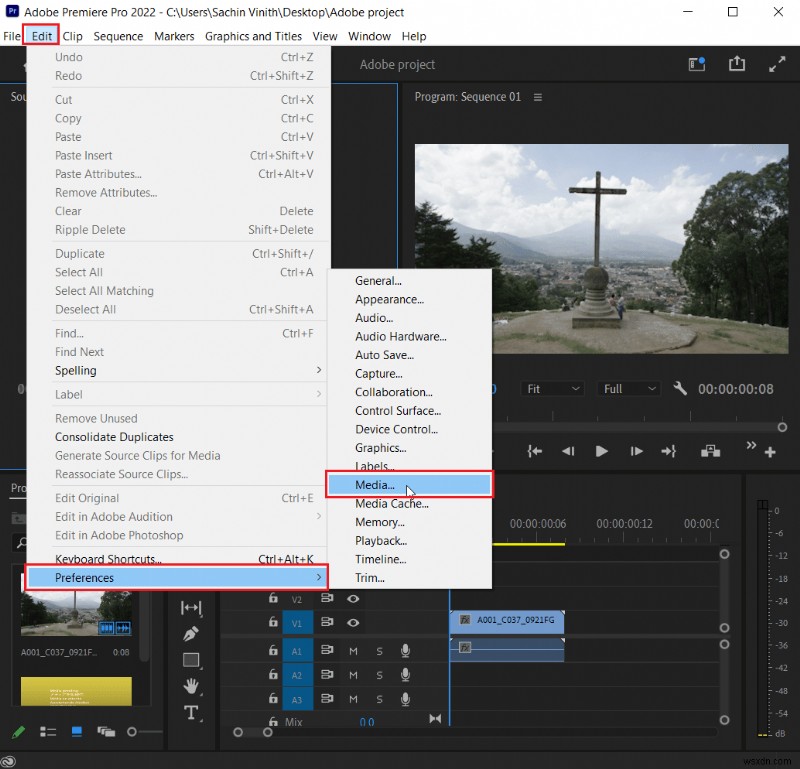This screenshot has height=769, width=800.
Task: Click the Button Editor plus icon
Action: pyautogui.click(x=770, y=452)
